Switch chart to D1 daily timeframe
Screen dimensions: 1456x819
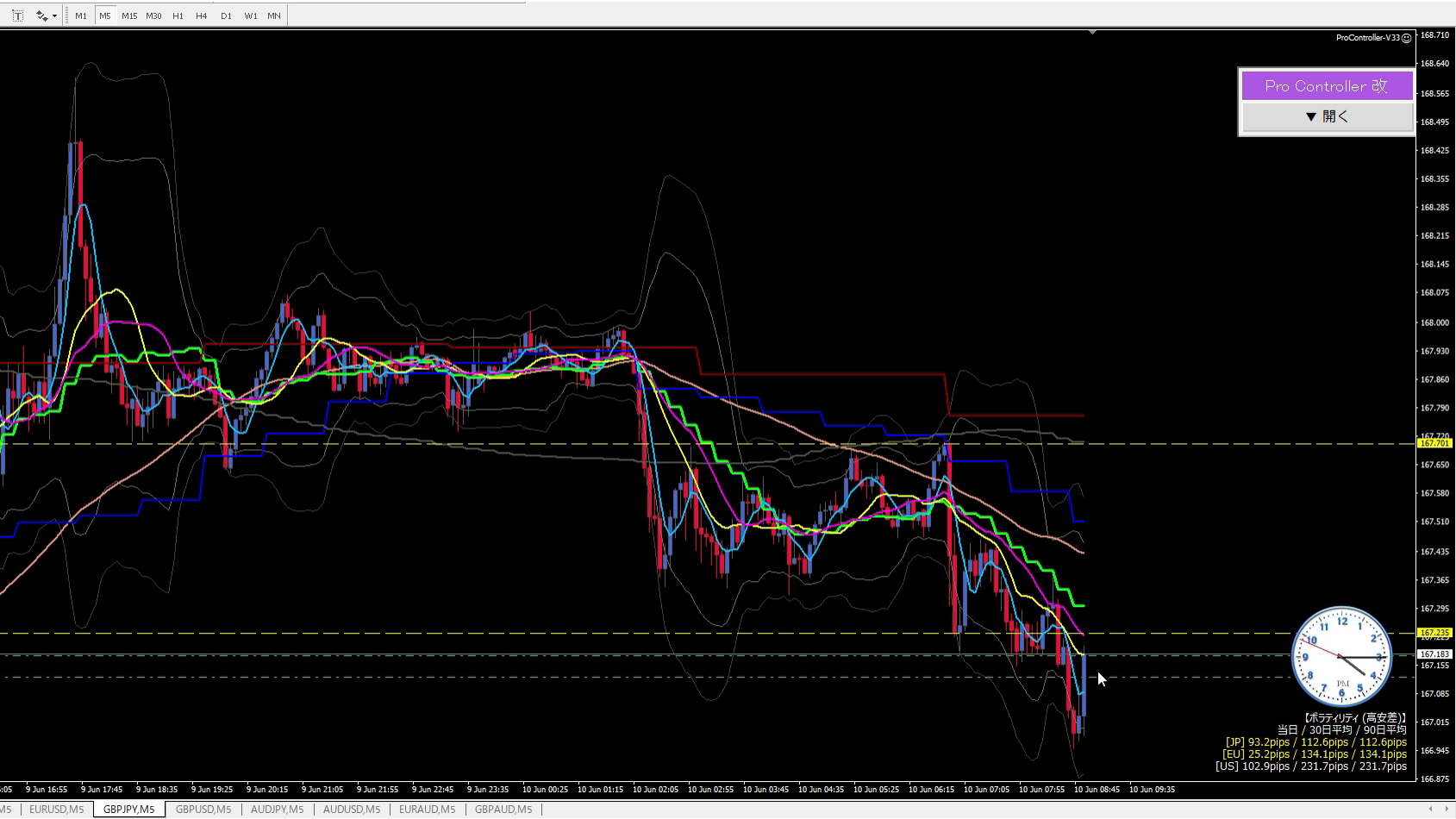point(226,16)
